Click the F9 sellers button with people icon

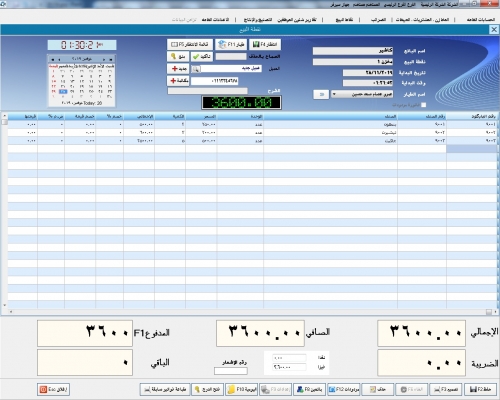point(309,389)
